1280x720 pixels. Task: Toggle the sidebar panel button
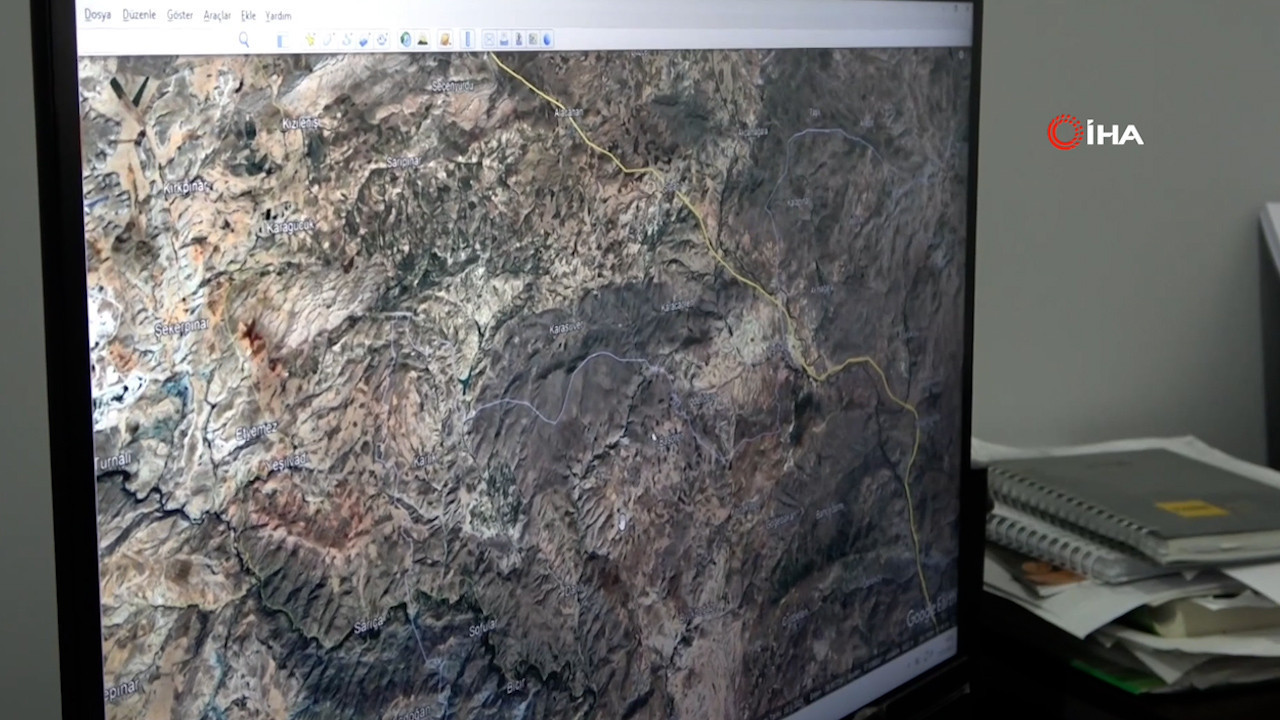pyautogui.click(x=281, y=40)
